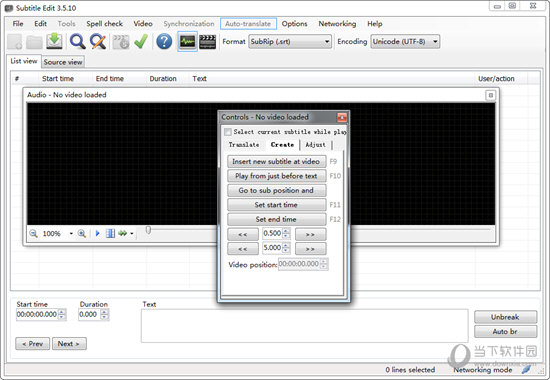Click the waveform play button
Screen dimensions: 550x380
point(98,233)
